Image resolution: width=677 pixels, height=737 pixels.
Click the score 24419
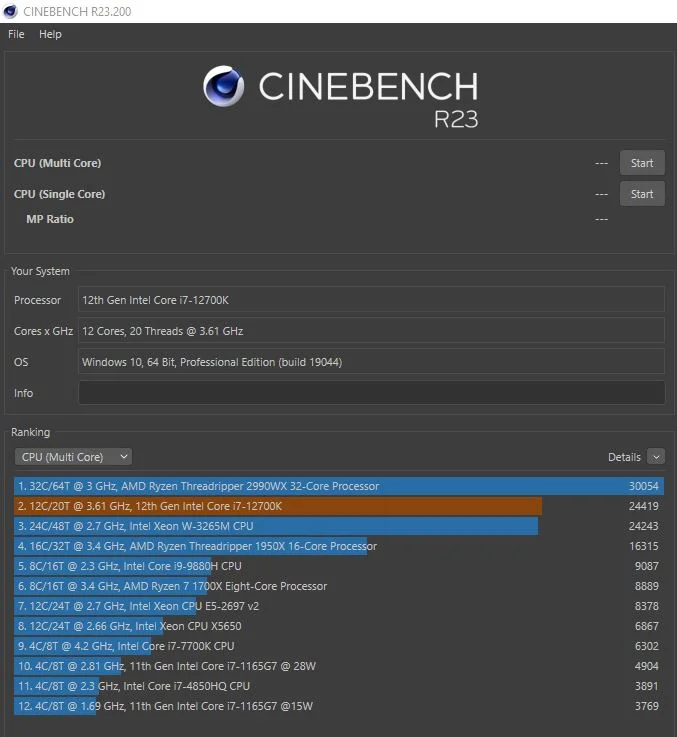pos(644,506)
